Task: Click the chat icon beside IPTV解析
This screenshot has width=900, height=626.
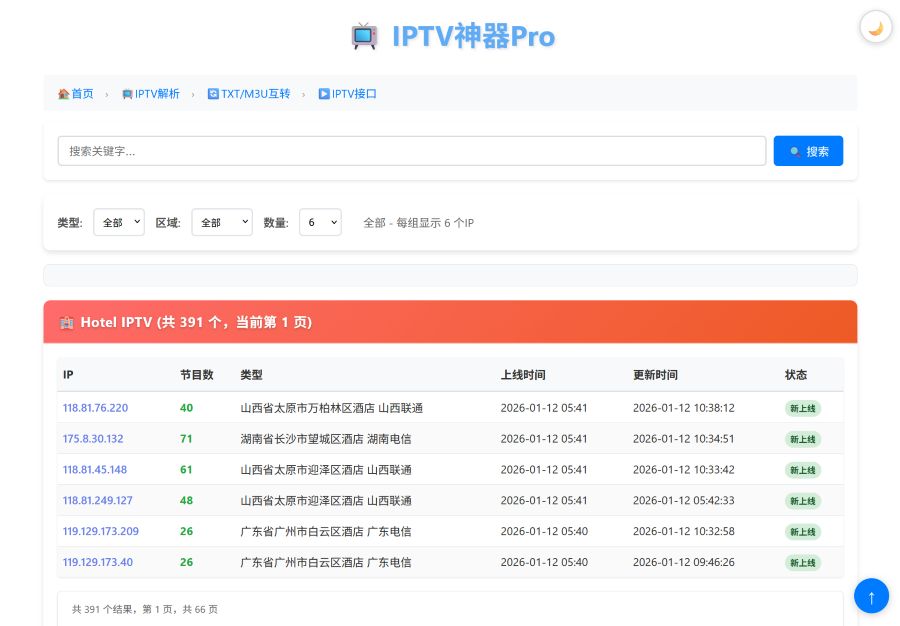Action: point(127,93)
